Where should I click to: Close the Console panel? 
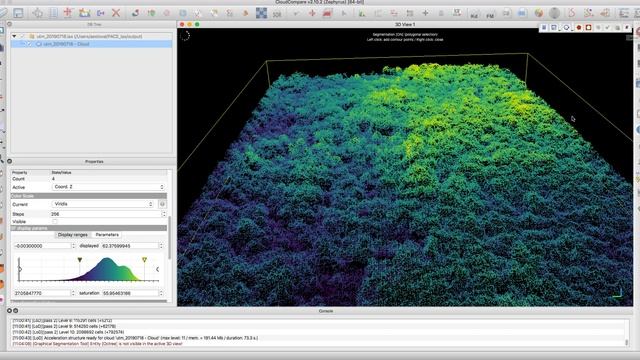[x=9, y=311]
